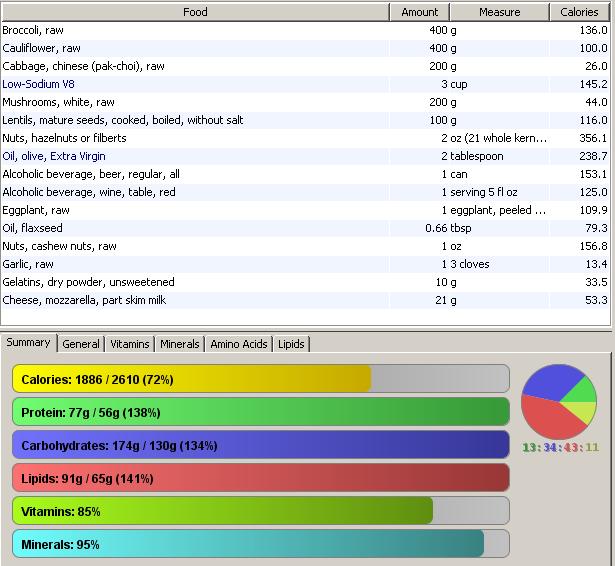Select the Minerals tab
Screen dimensions: 615x566
pos(180,344)
